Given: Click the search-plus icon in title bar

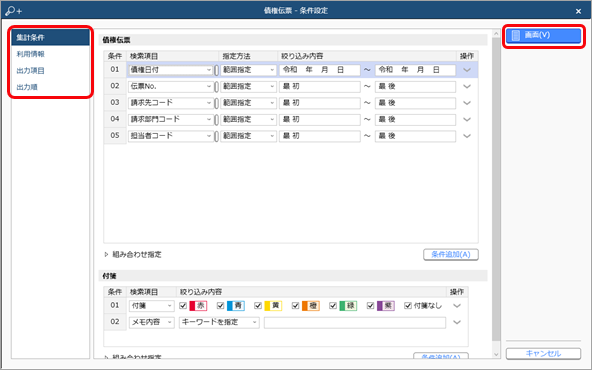Looking at the screenshot, I should pyautogui.click(x=14, y=11).
